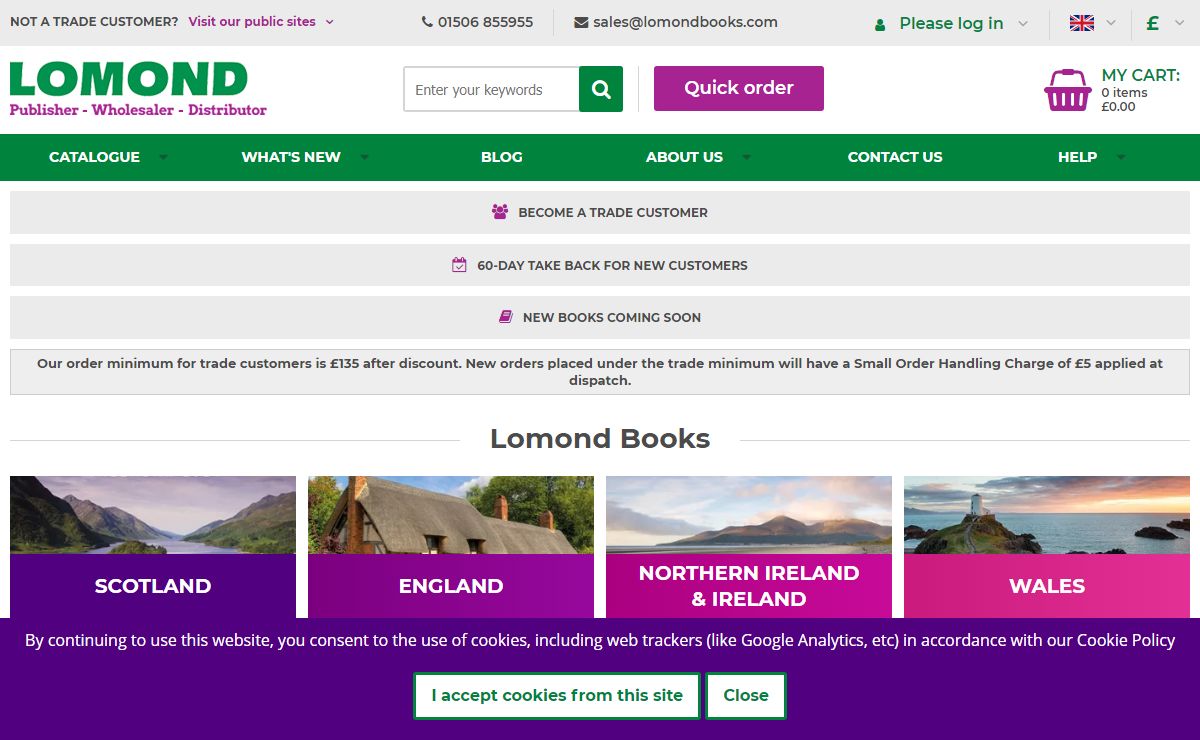Screen dimensions: 1200x740
Task: Click the search magnifier button
Action: (601, 89)
